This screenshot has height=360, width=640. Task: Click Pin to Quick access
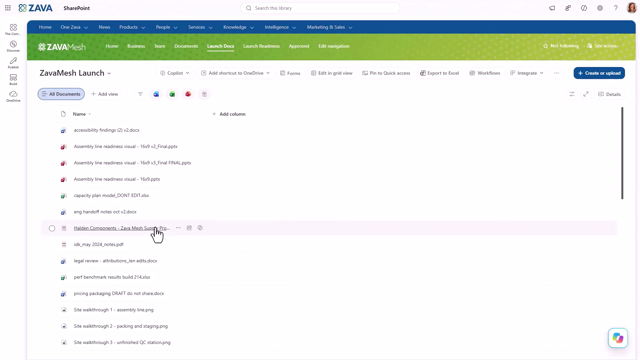click(x=386, y=73)
